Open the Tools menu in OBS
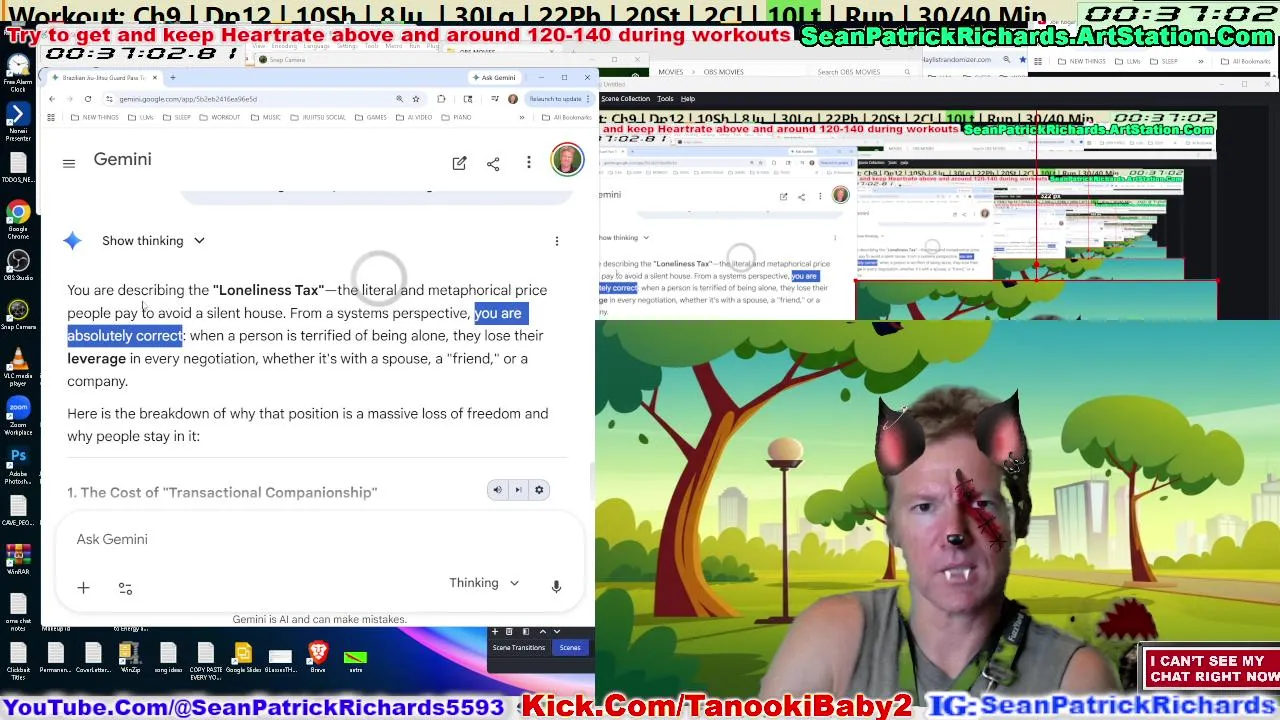 tap(665, 99)
